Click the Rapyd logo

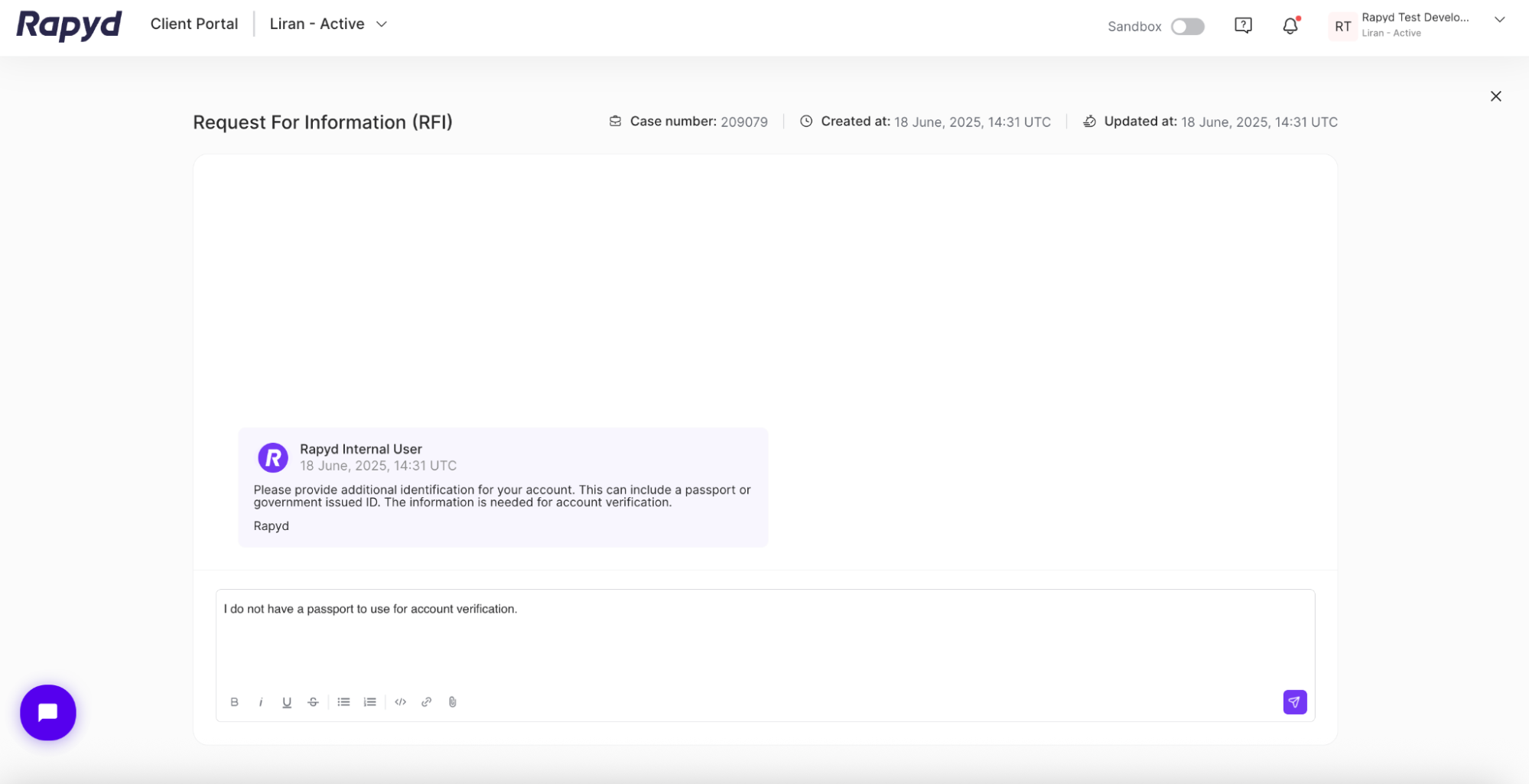(x=68, y=24)
